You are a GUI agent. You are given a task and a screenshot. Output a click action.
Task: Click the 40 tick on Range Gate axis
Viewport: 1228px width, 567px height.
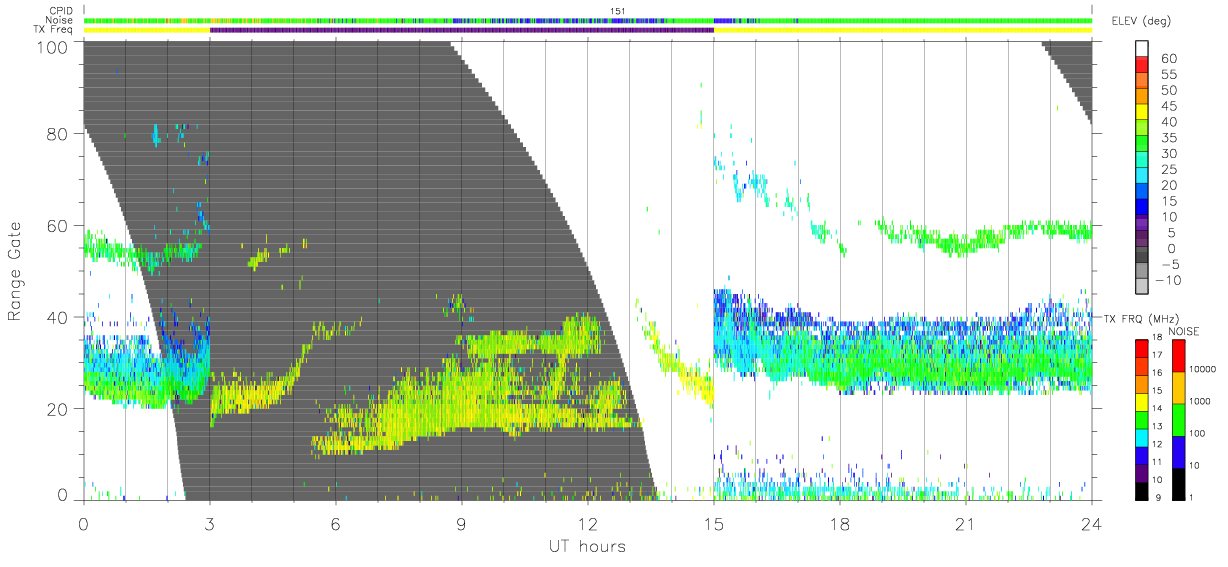click(58, 317)
